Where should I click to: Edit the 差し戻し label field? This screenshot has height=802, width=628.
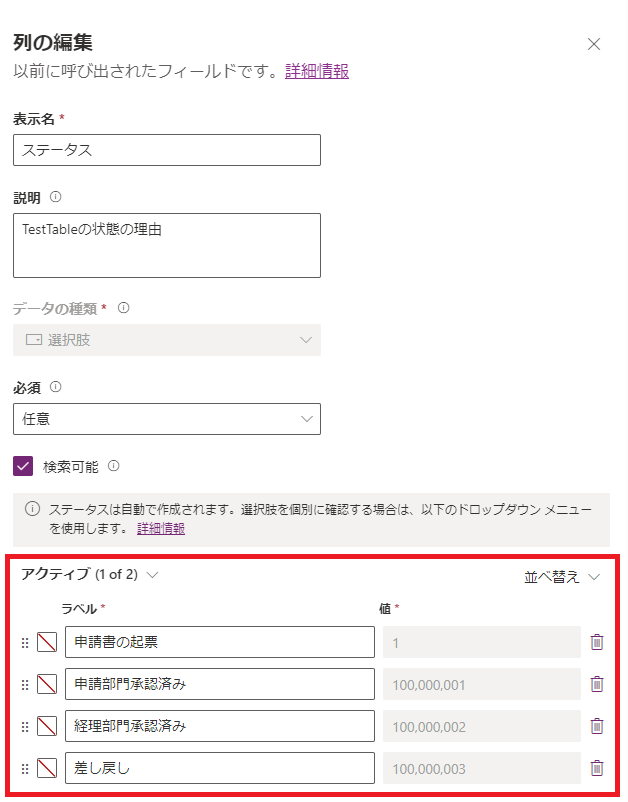coord(220,768)
